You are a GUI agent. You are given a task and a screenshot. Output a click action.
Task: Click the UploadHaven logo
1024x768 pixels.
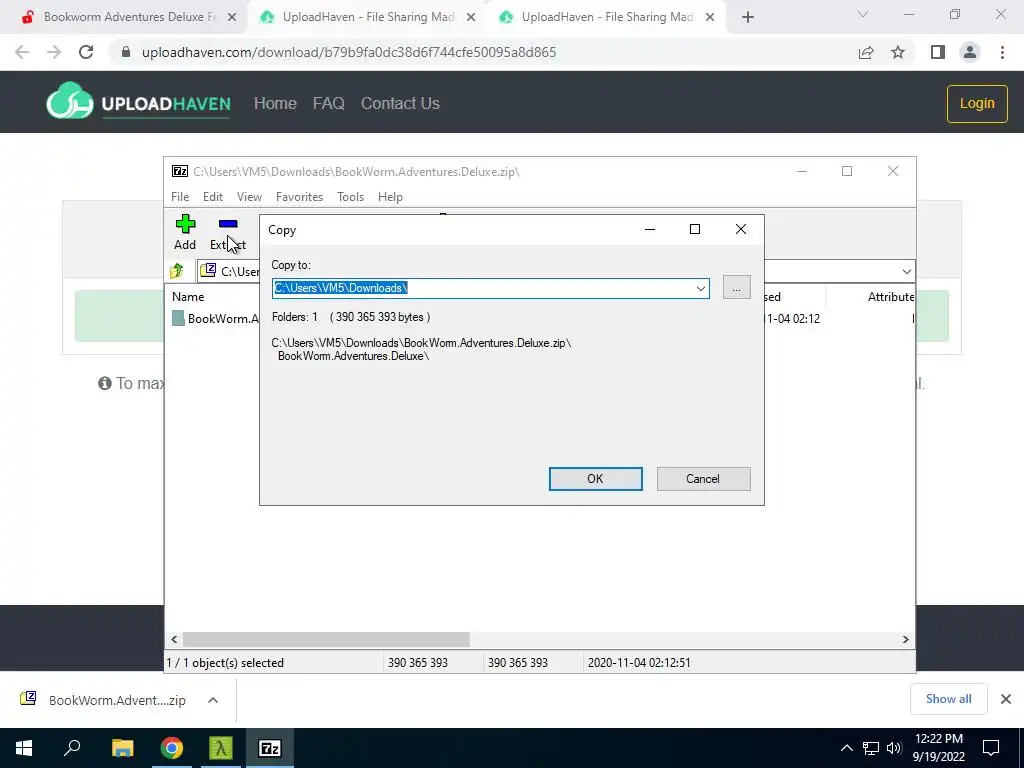[138, 103]
